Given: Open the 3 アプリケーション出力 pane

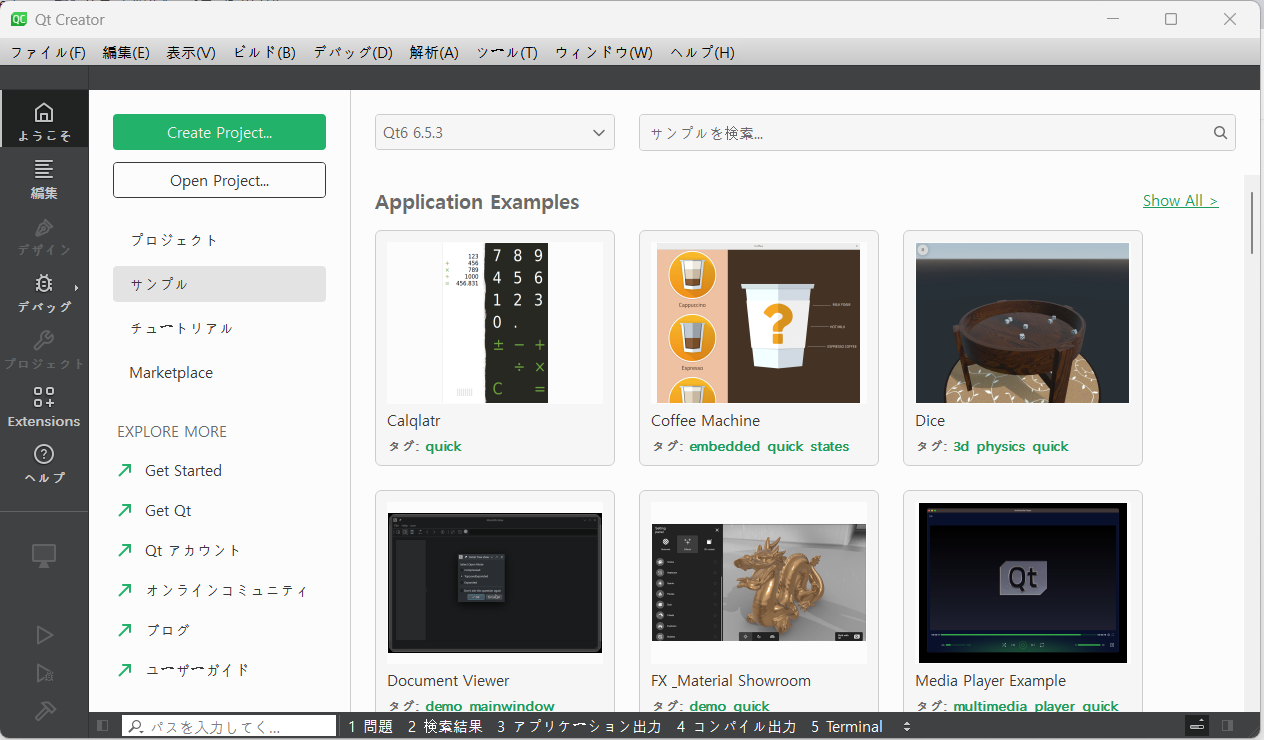Looking at the screenshot, I should point(579,726).
